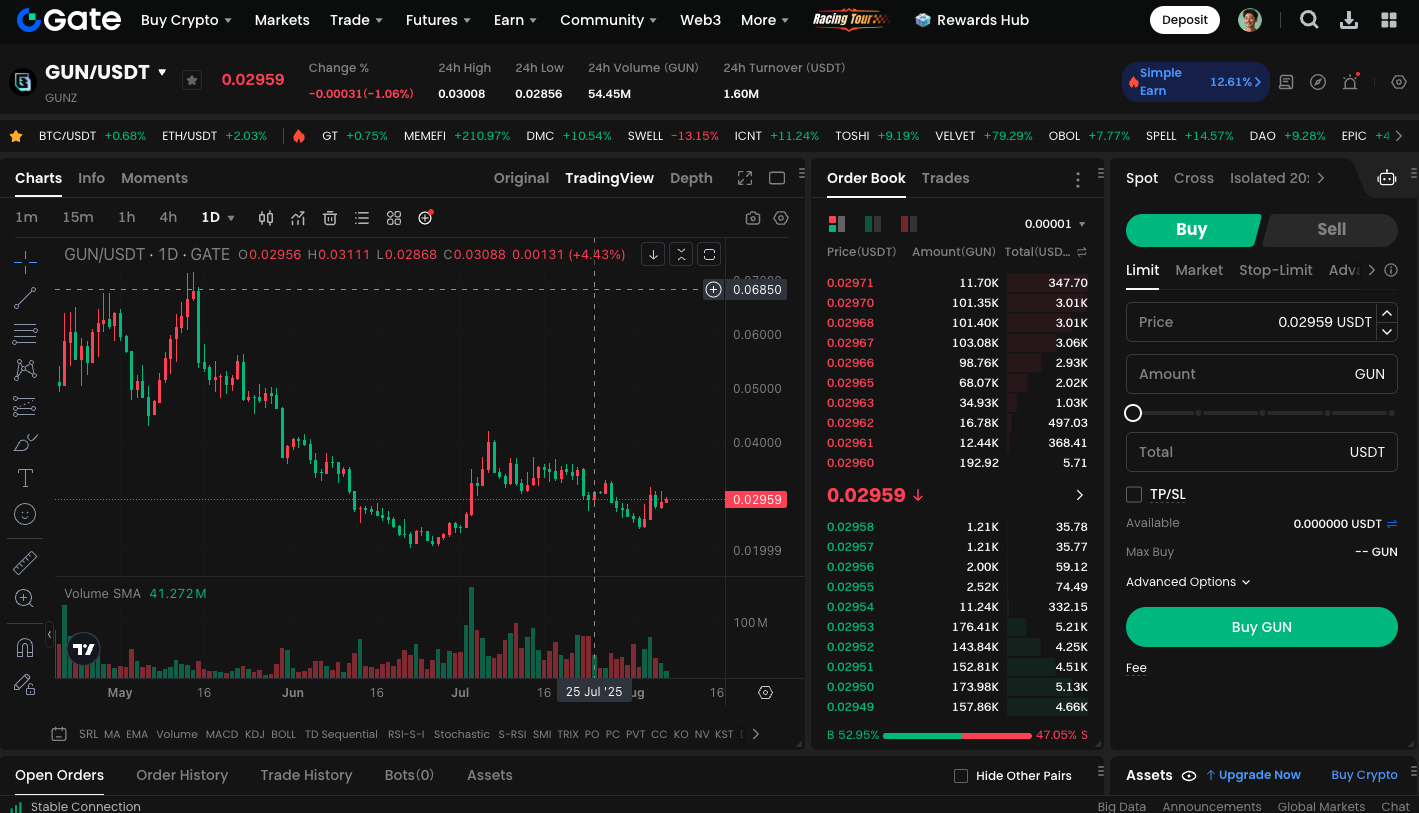Open the indicators icon in chart toolbar
This screenshot has height=813, width=1419.
pyautogui.click(x=298, y=218)
